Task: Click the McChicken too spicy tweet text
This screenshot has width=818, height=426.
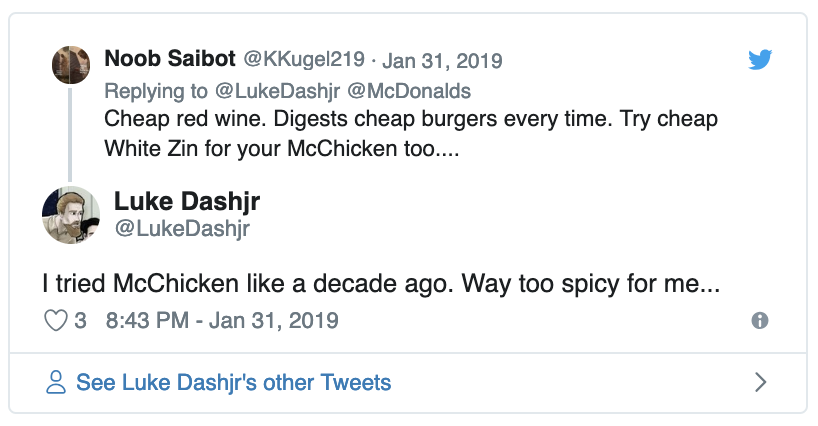Action: pyautogui.click(x=381, y=283)
